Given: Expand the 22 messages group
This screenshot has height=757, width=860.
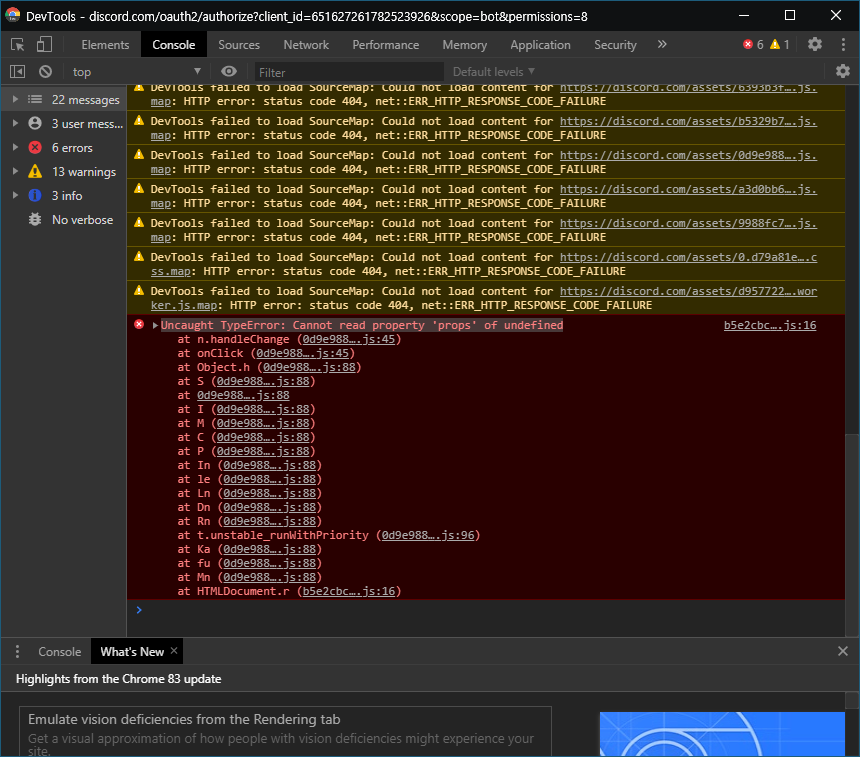Looking at the screenshot, I should point(15,99).
